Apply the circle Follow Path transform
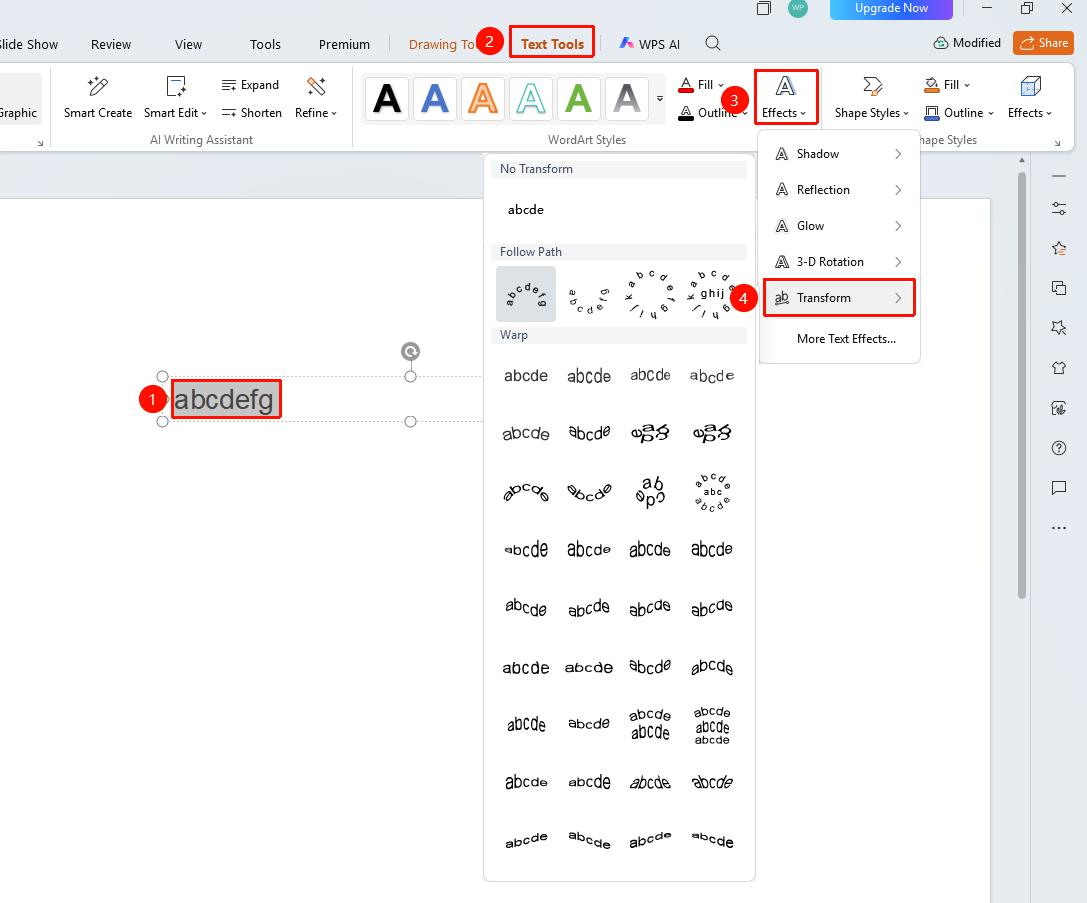 pos(650,294)
